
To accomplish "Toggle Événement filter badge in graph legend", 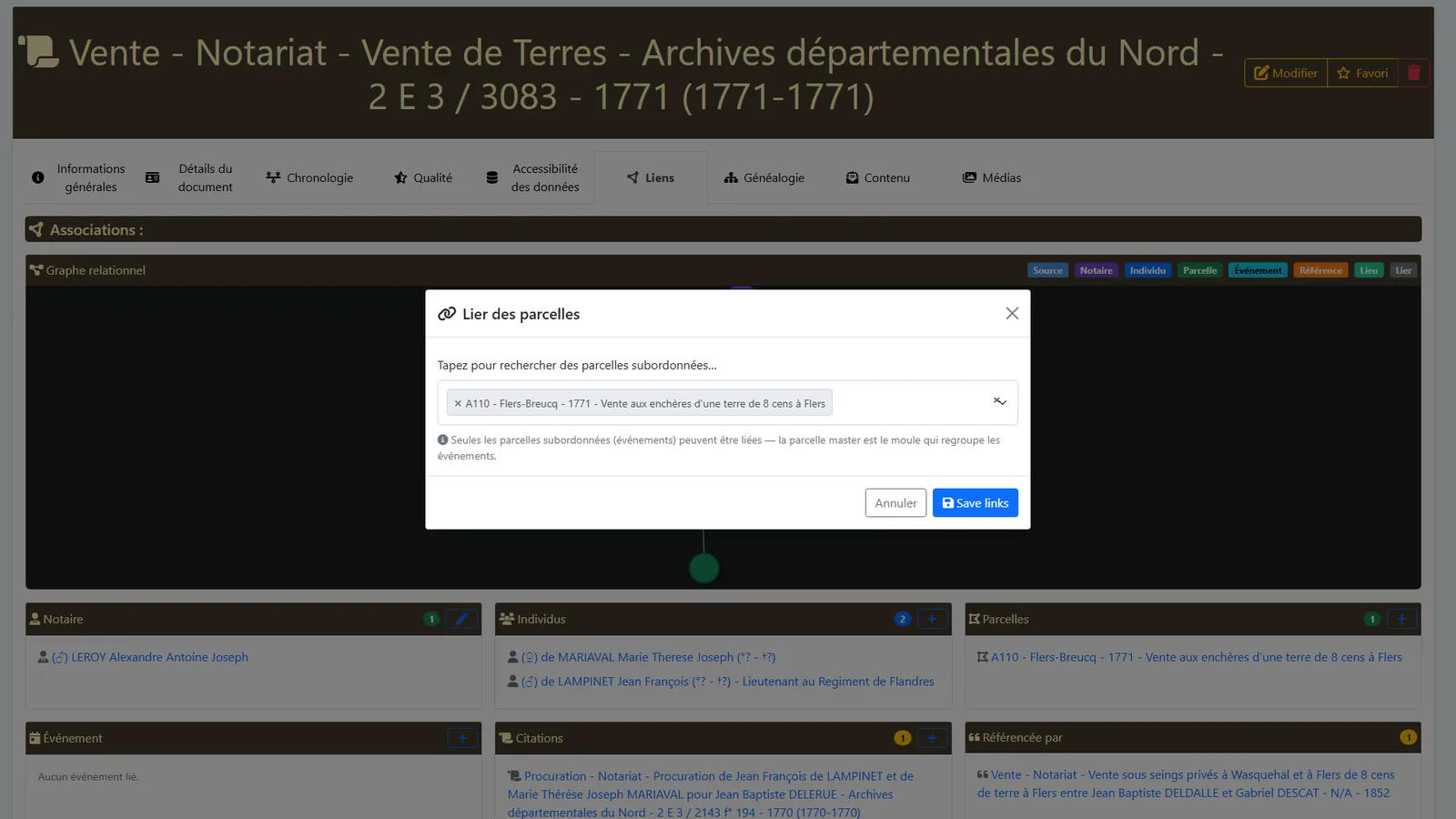I will click(1258, 270).
